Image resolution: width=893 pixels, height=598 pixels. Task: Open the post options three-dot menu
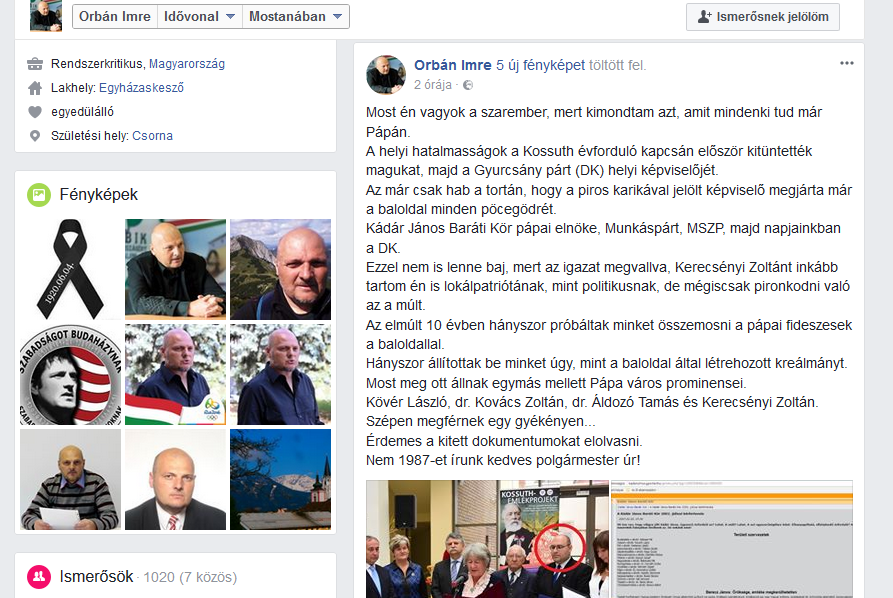[x=846, y=63]
